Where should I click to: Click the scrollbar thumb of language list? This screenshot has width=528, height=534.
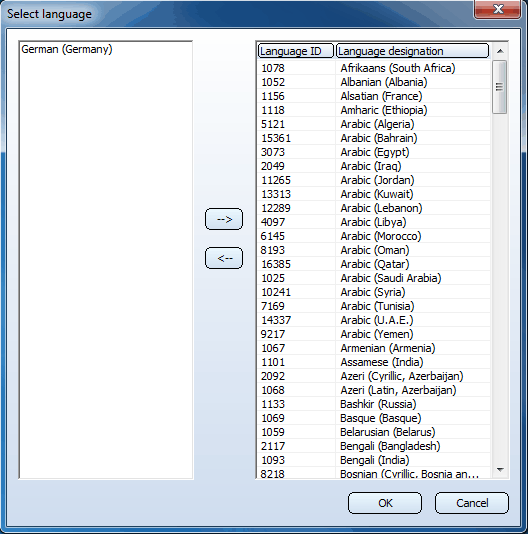point(500,87)
